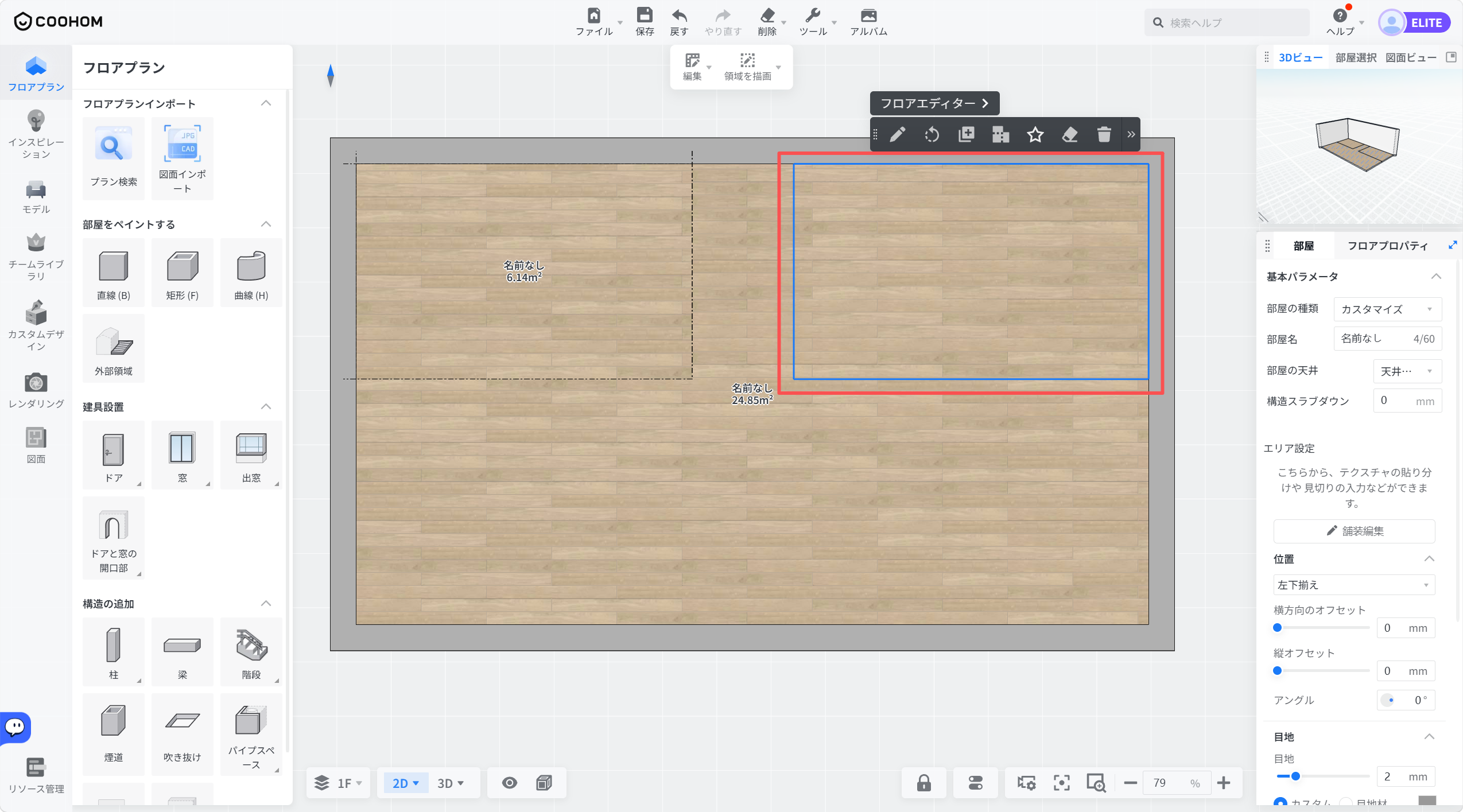Toggle the switches display settings button
The width and height of the screenshot is (1463, 812).
976,783
